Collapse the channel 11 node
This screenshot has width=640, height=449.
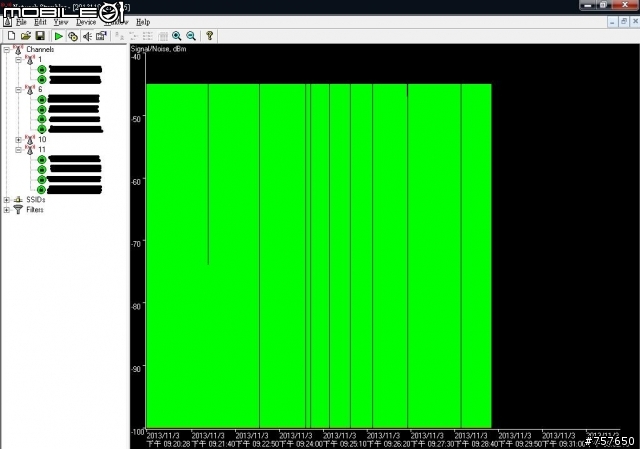click(x=18, y=150)
